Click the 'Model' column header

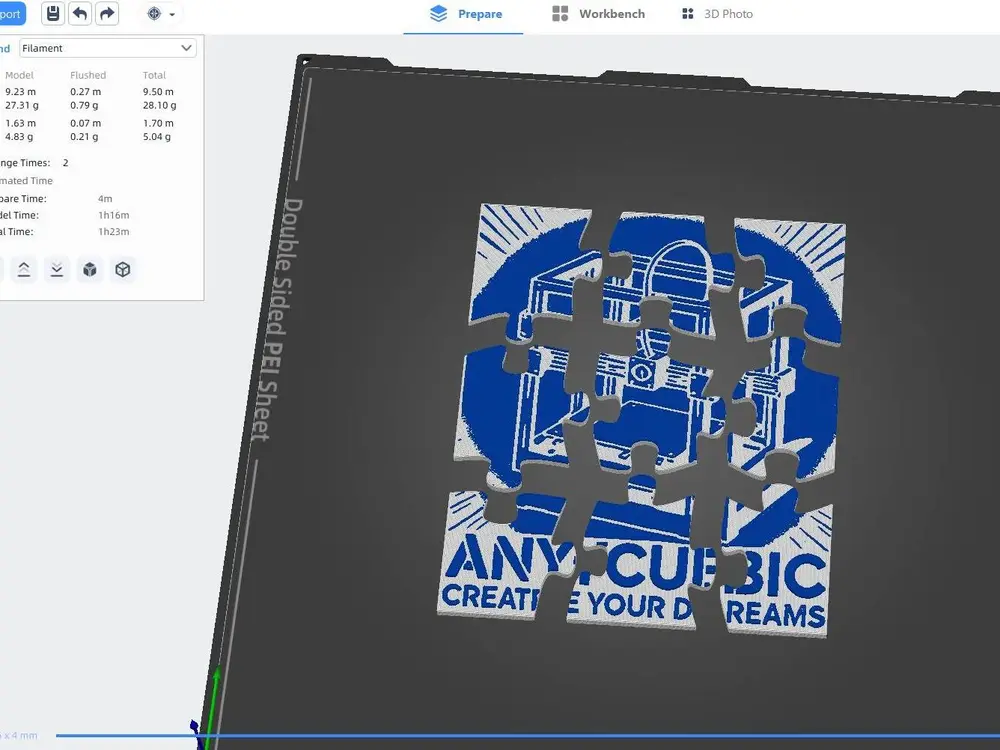[19, 75]
